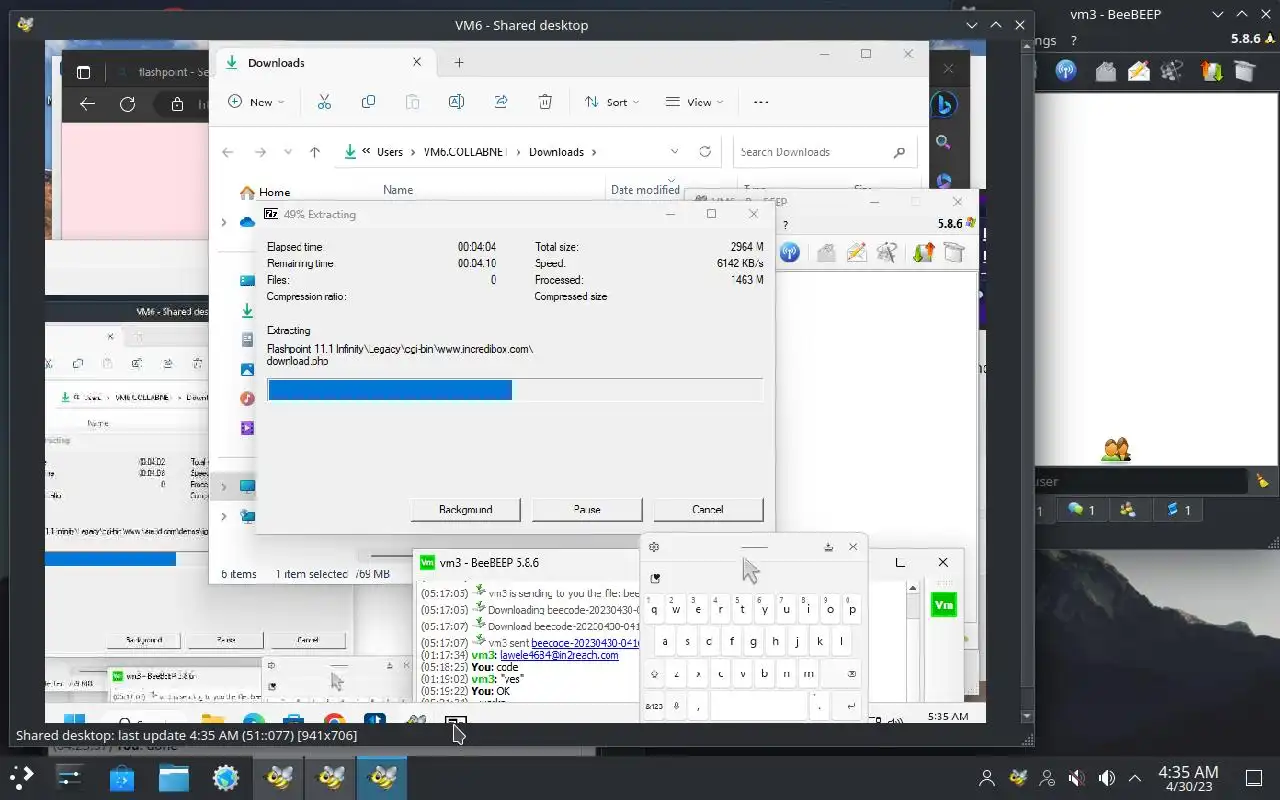The width and height of the screenshot is (1280, 800).
Task: Open the New dropdown in Explorer
Action: tap(256, 102)
